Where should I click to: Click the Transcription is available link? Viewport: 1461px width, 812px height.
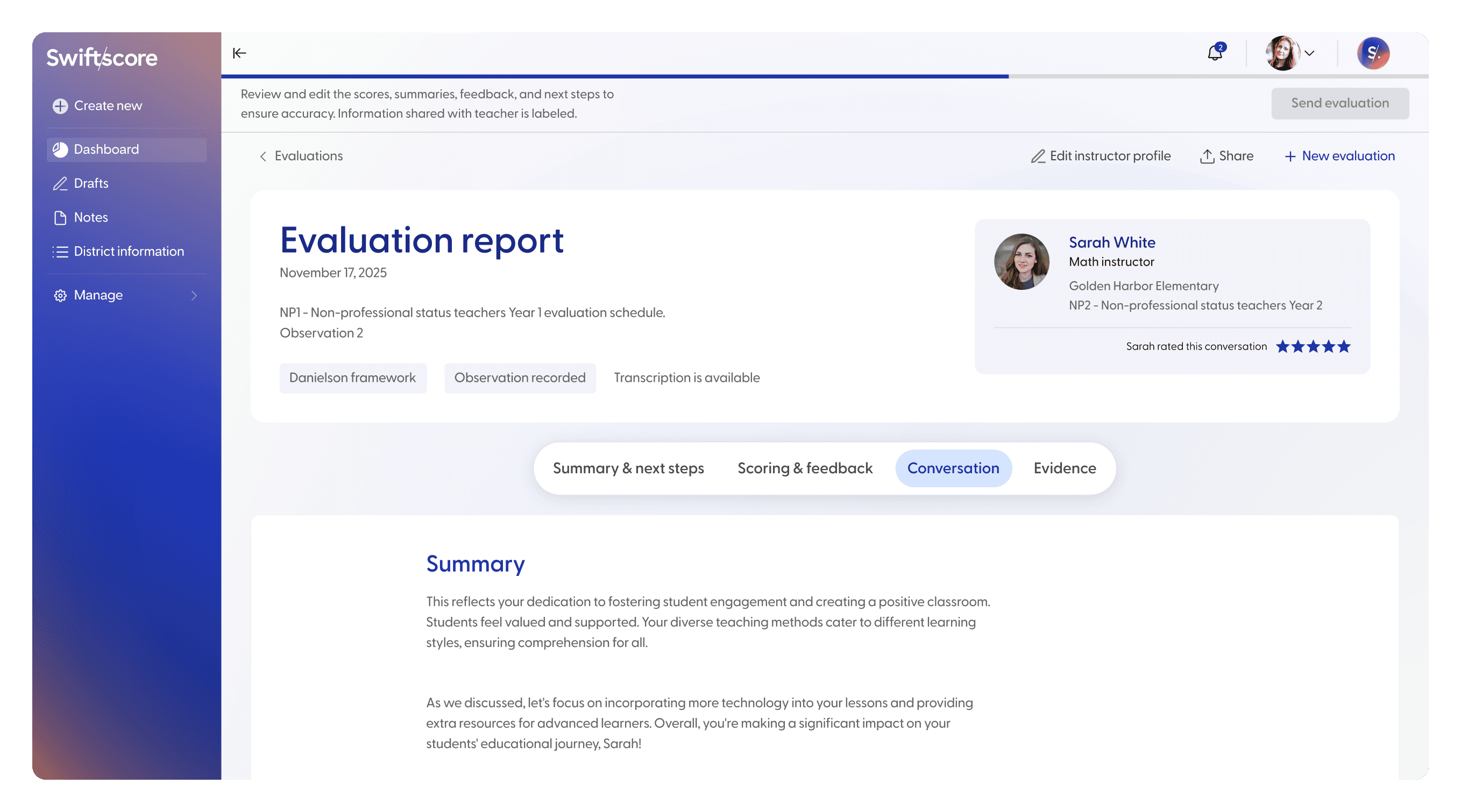click(686, 377)
